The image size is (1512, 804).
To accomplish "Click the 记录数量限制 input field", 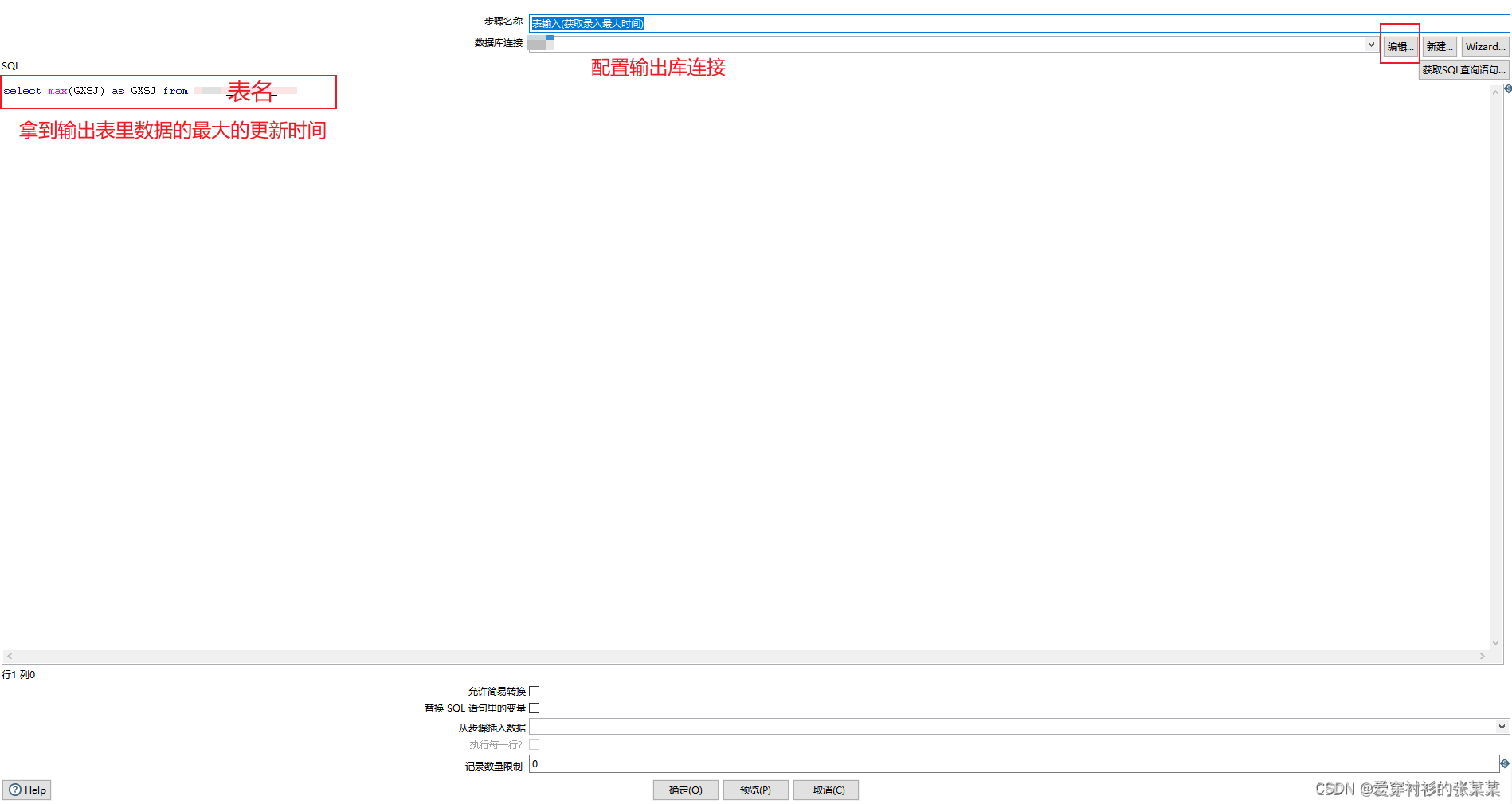I will [1014, 764].
